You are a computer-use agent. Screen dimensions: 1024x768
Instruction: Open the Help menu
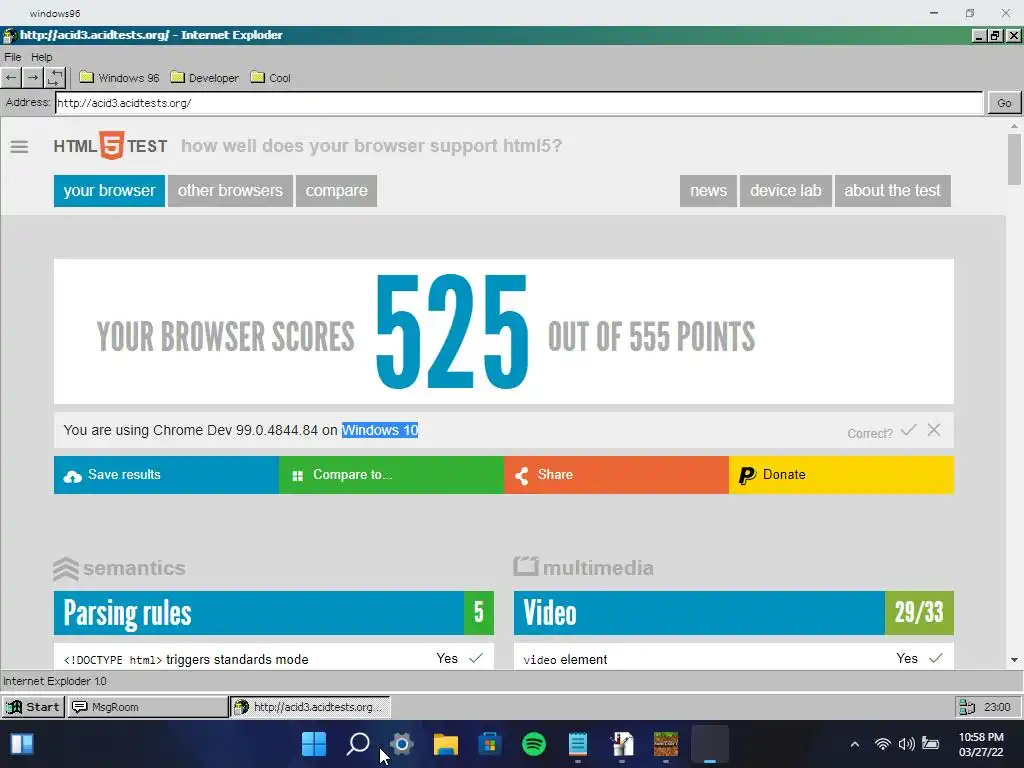[x=42, y=57]
